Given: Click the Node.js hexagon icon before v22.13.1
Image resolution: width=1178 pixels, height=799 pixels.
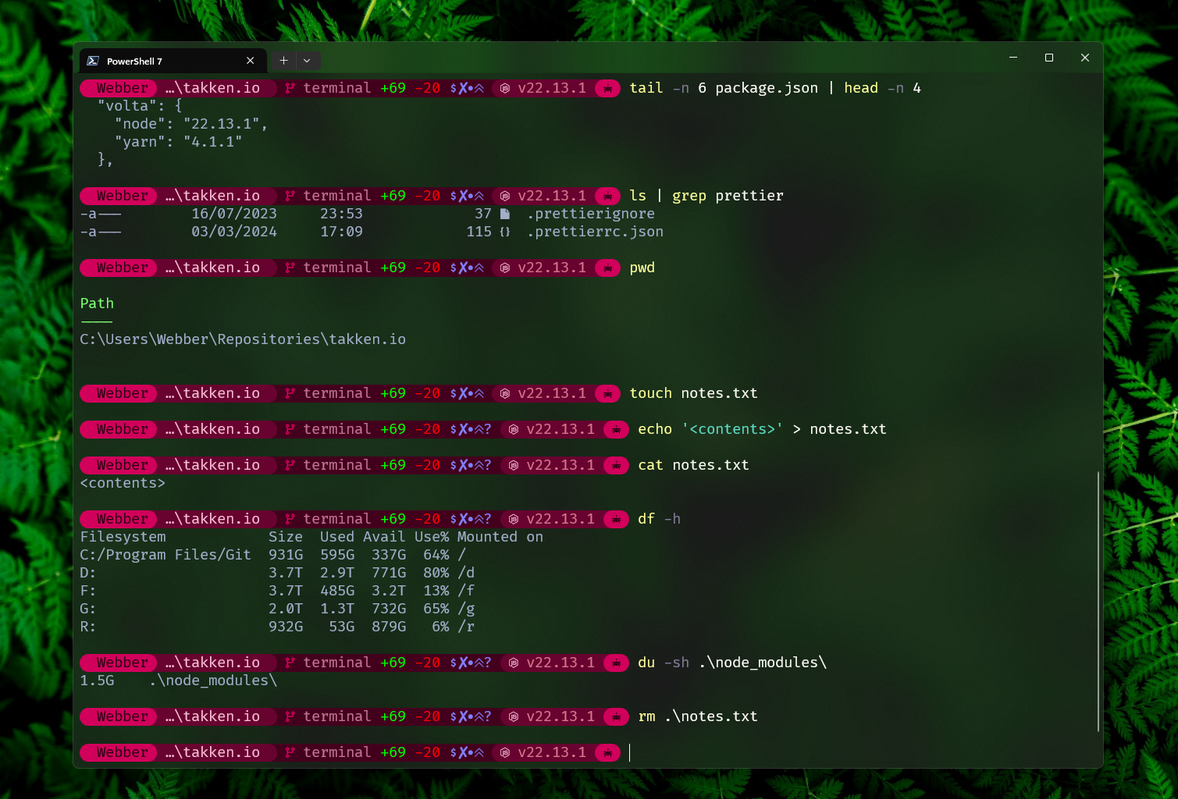Looking at the screenshot, I should [x=504, y=752].
